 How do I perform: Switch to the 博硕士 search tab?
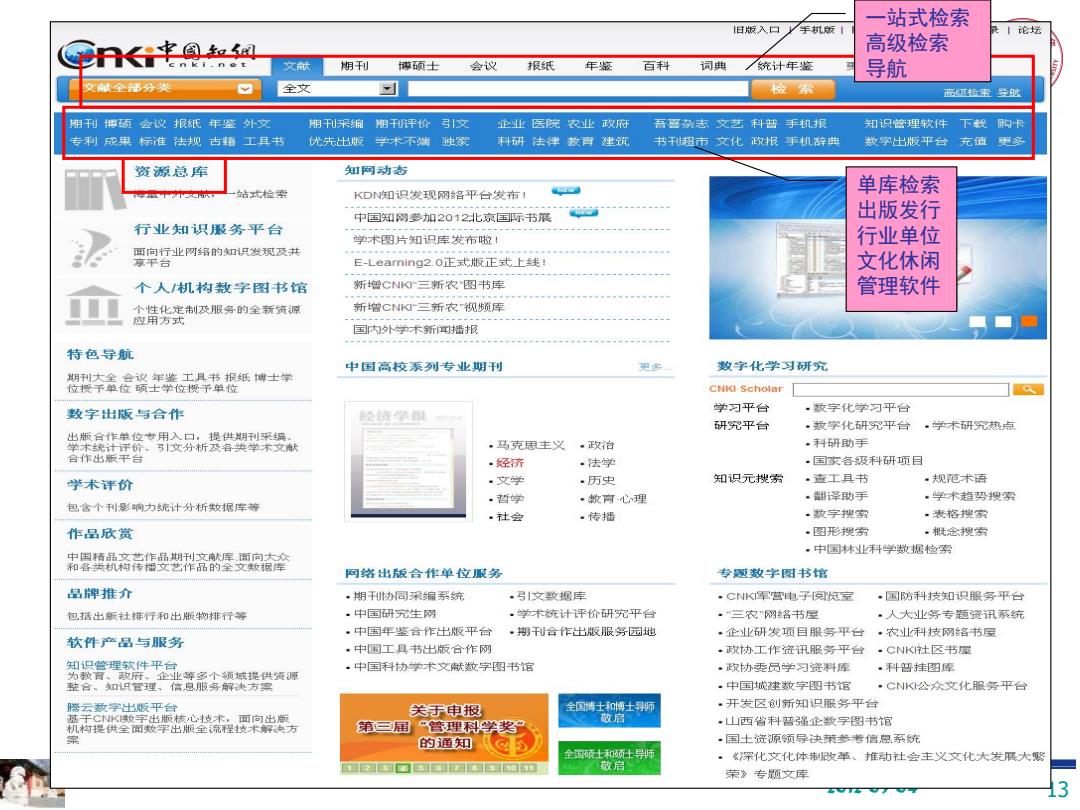tap(419, 66)
